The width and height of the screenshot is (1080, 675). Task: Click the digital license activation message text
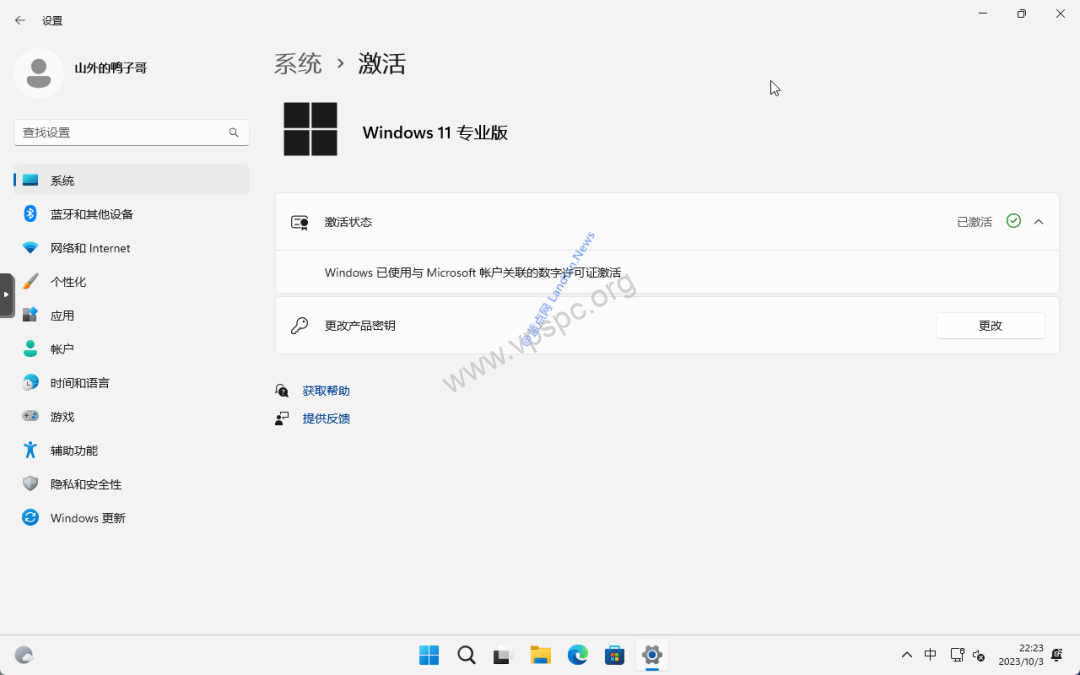(472, 273)
